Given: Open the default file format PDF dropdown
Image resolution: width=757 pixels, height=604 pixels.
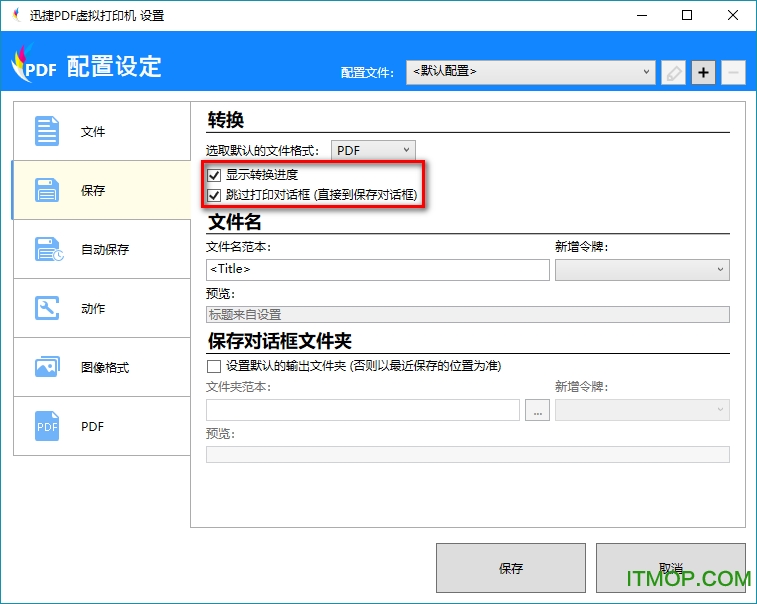Looking at the screenshot, I should pyautogui.click(x=373, y=151).
